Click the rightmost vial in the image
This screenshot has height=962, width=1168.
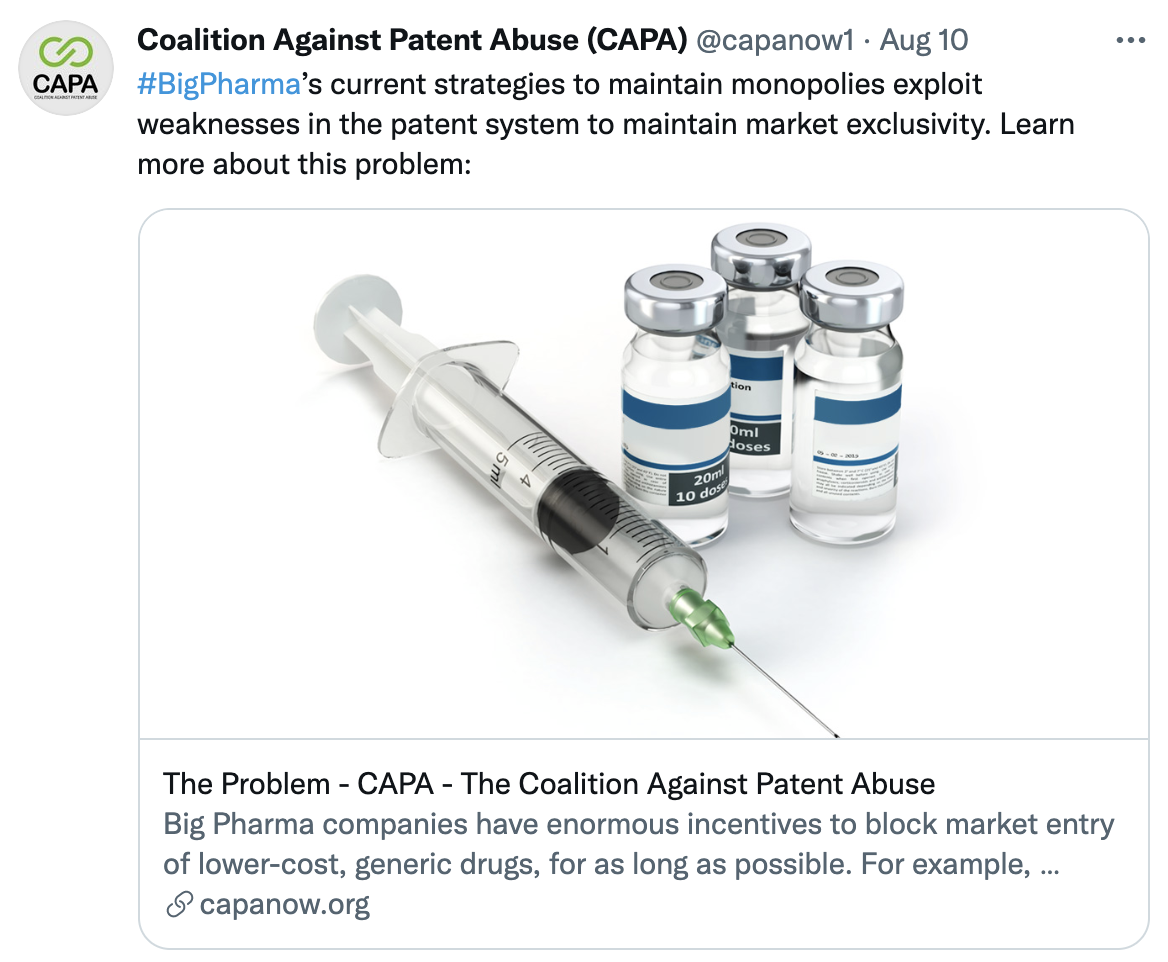point(846,402)
